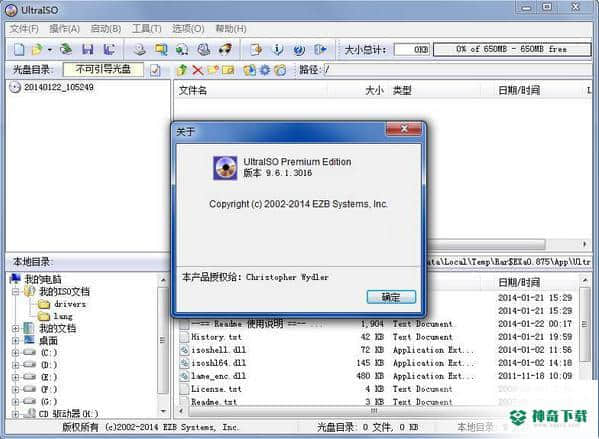Click the 0% of 650MB capacity bar
The image size is (599, 439).
tap(512, 49)
